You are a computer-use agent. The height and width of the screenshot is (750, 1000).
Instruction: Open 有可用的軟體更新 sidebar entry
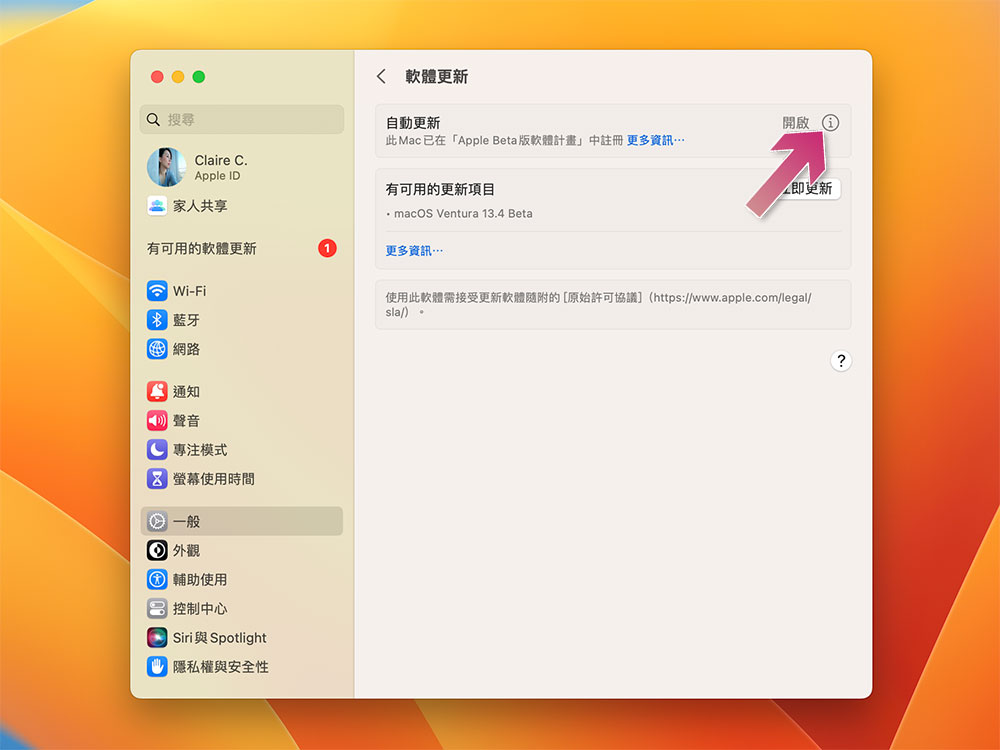[x=242, y=248]
